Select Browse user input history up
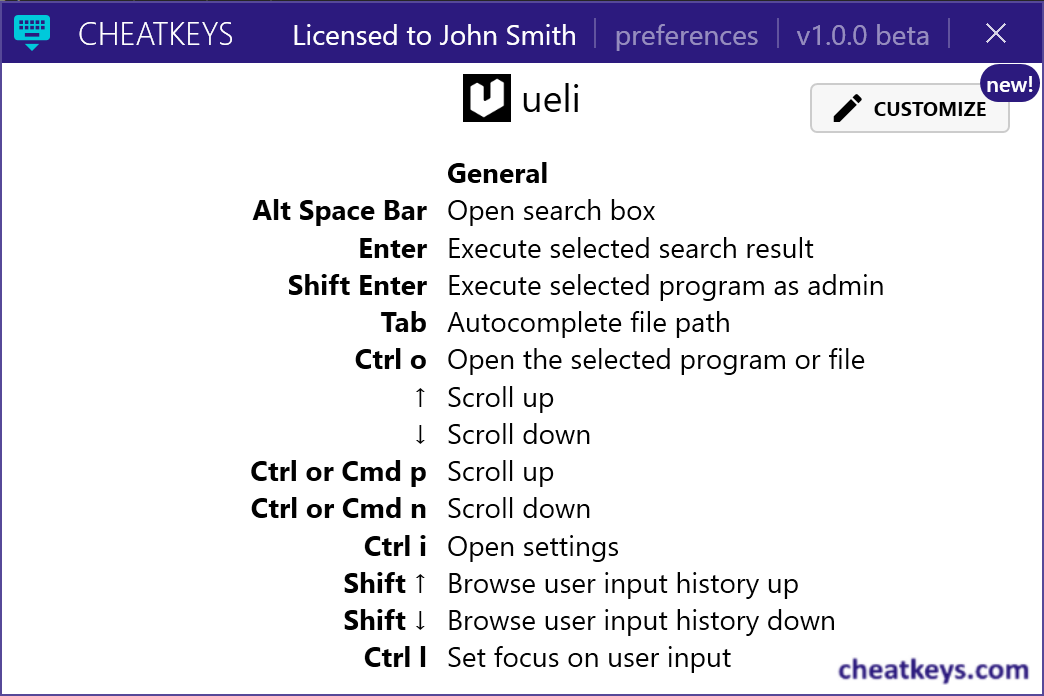Viewport: 1044px width, 696px height. click(x=622, y=584)
